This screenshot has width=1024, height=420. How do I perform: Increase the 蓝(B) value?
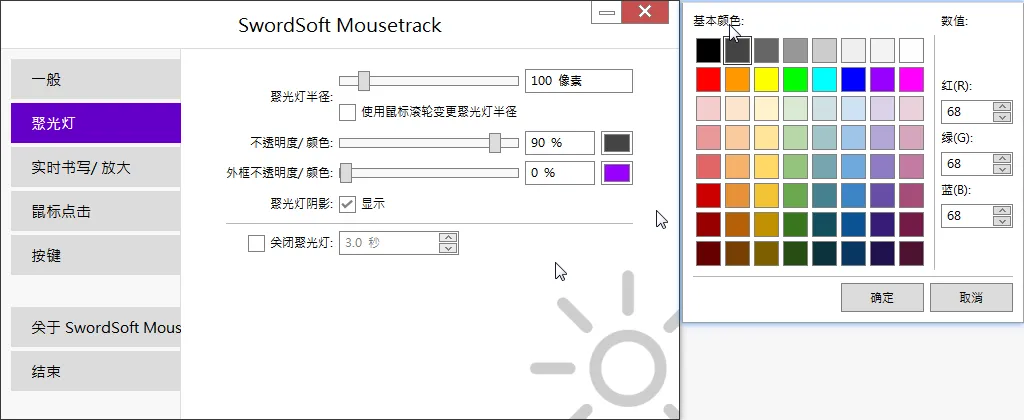point(1001,210)
